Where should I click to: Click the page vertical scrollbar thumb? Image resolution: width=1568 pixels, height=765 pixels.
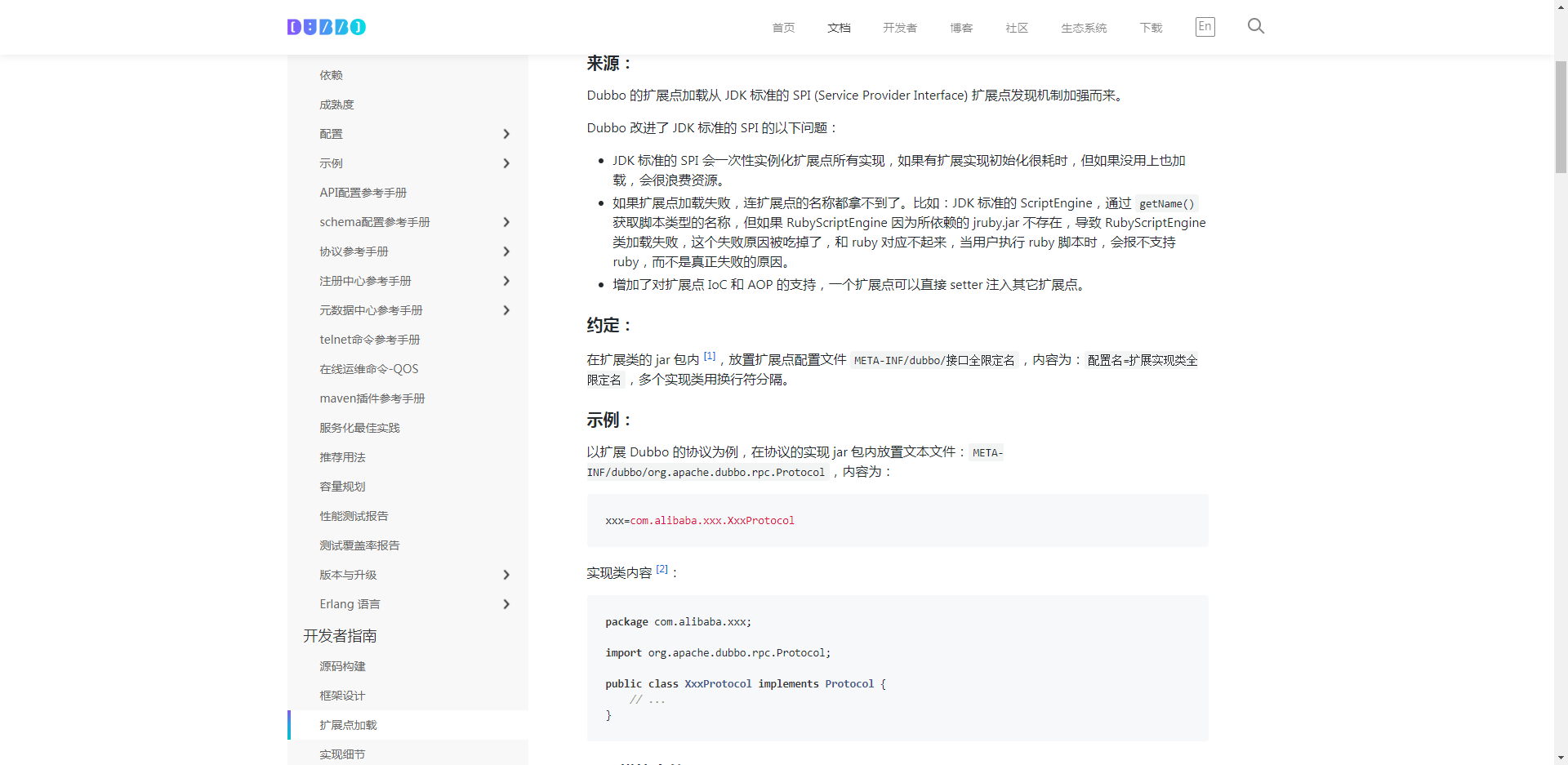(x=1561, y=117)
